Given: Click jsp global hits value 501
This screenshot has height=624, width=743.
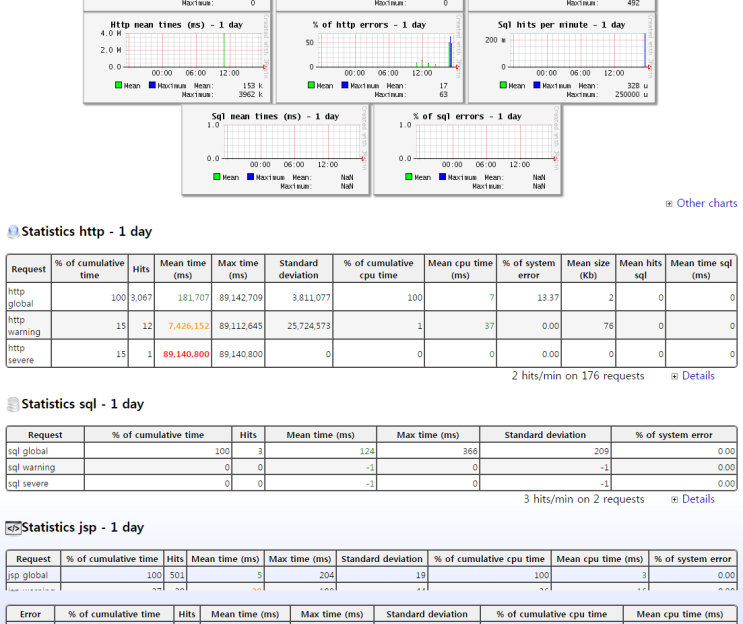Looking at the screenshot, I should point(177,575).
